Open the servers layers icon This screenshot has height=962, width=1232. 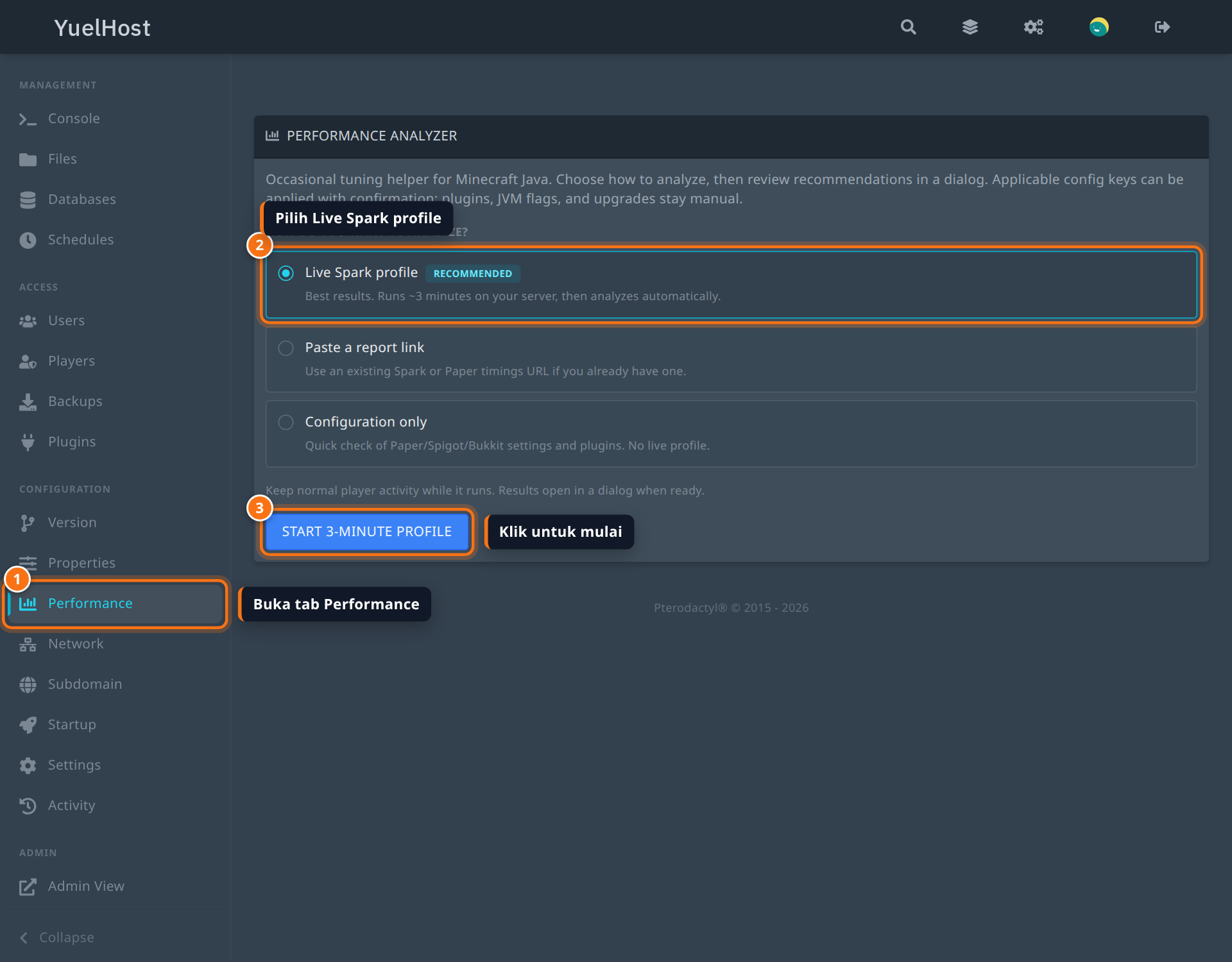[970, 27]
